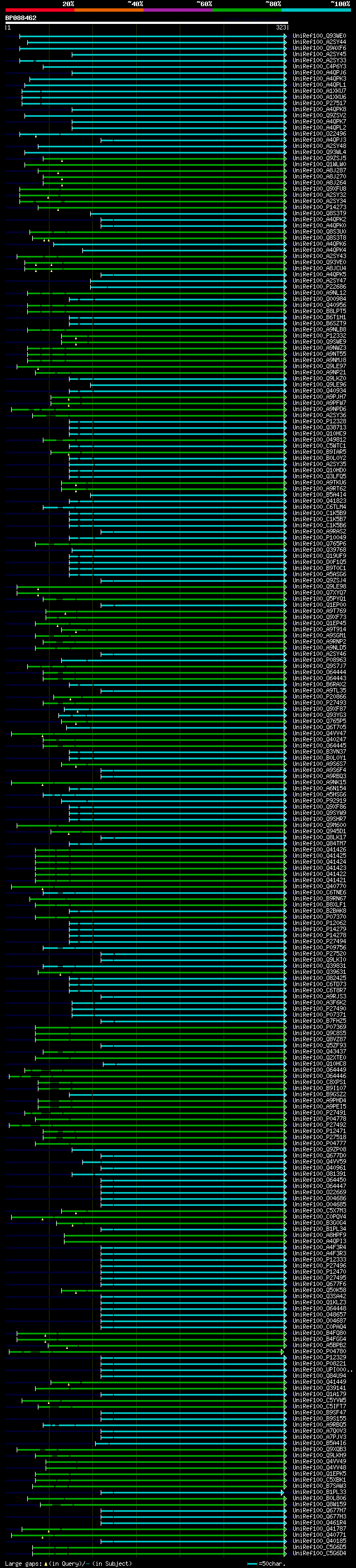Choose hit UniRef100_Q9LKI0
This screenshot has height=1568, width=356.
point(319,960)
